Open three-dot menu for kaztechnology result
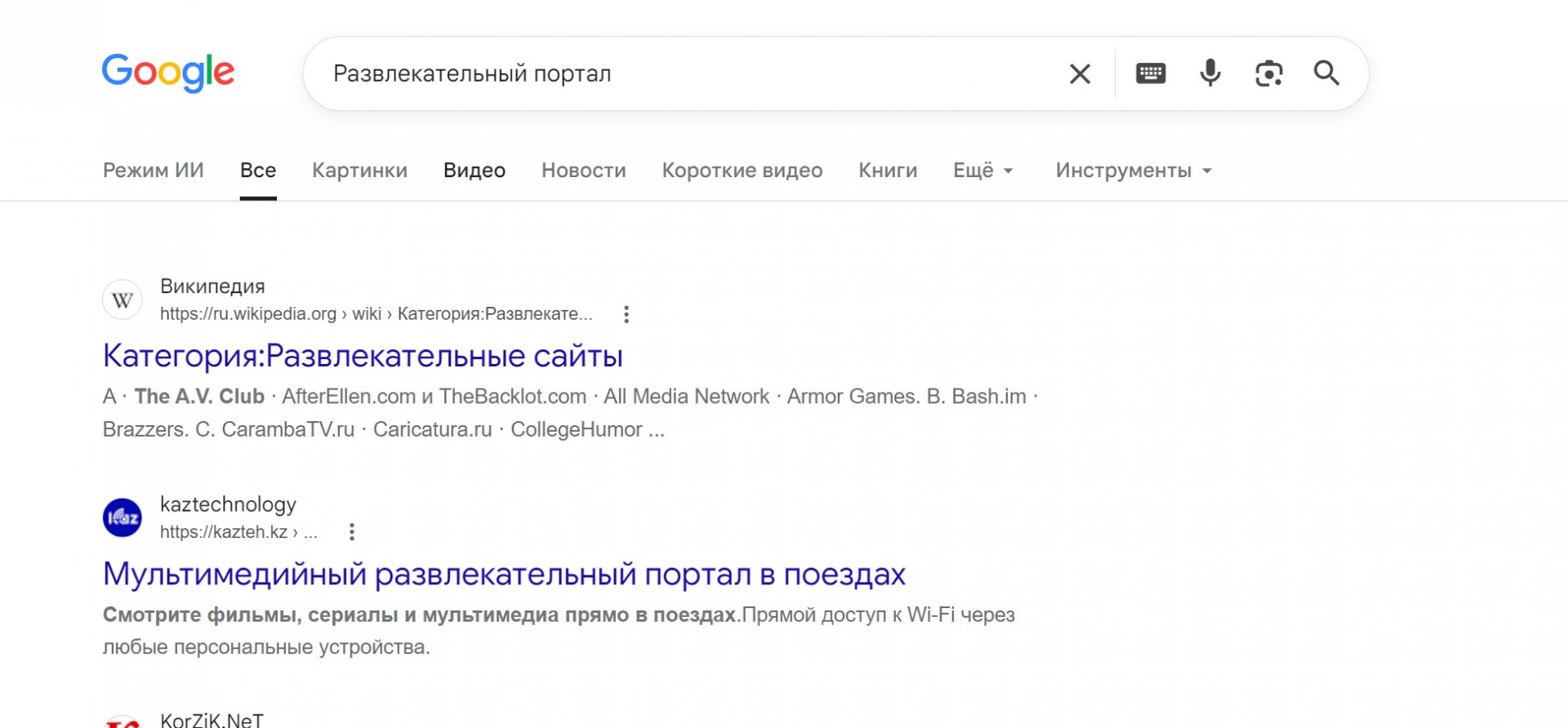 (x=352, y=532)
